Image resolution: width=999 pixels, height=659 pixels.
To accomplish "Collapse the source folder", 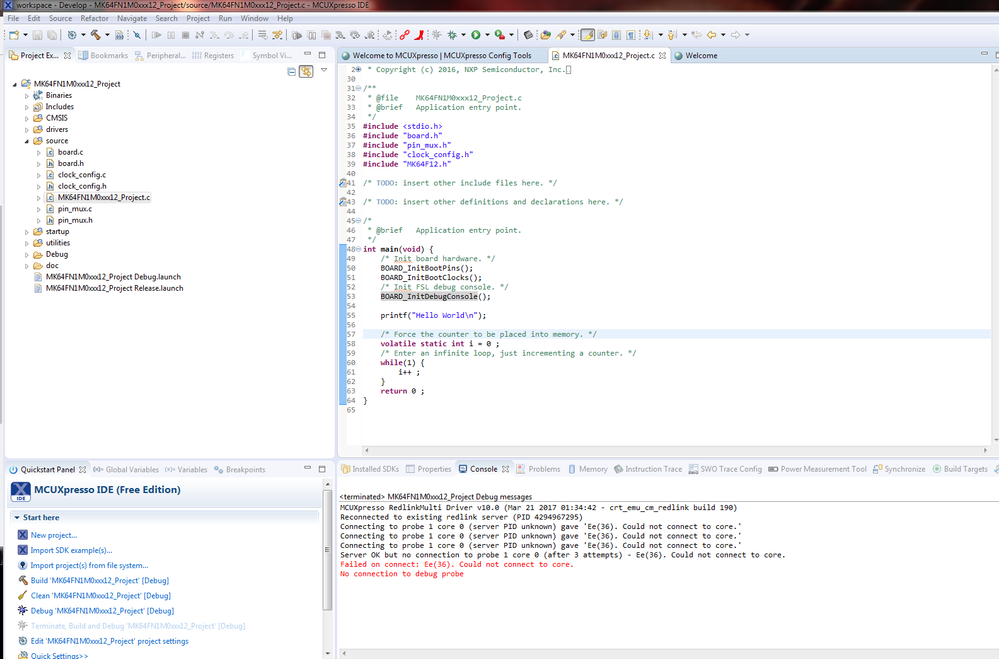I will [x=27, y=141].
